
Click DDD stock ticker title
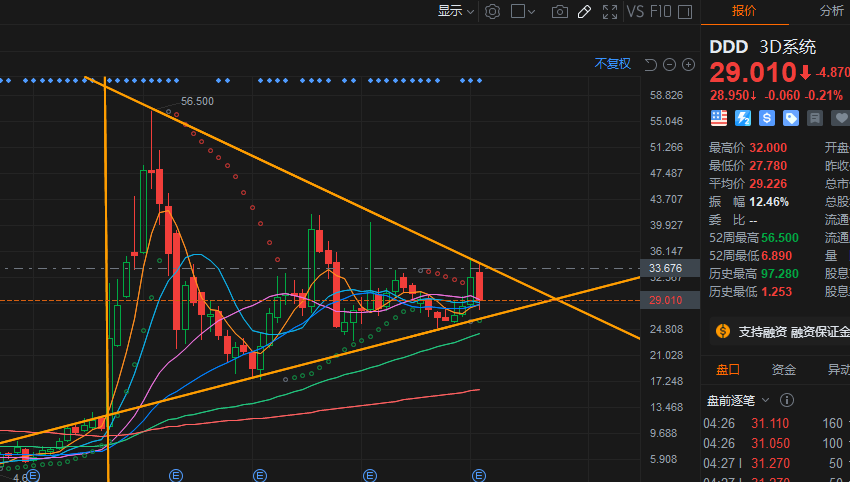[x=729, y=47]
